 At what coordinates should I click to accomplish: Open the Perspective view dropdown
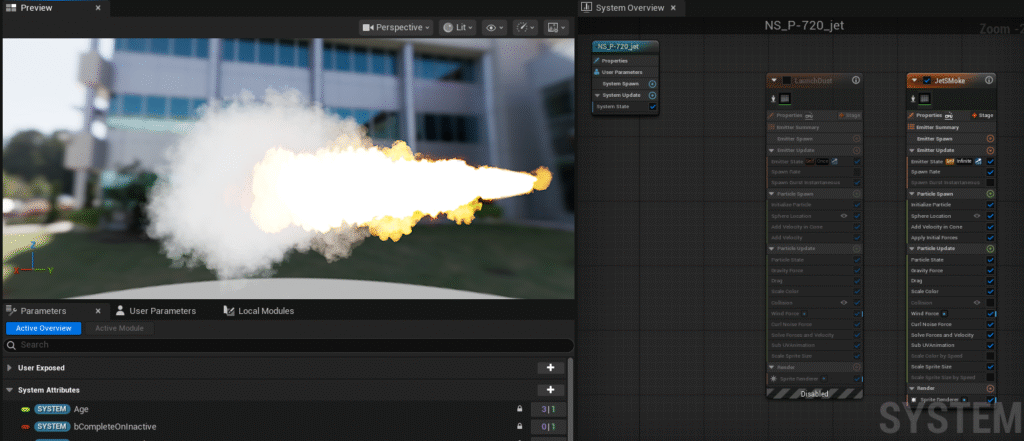397,27
